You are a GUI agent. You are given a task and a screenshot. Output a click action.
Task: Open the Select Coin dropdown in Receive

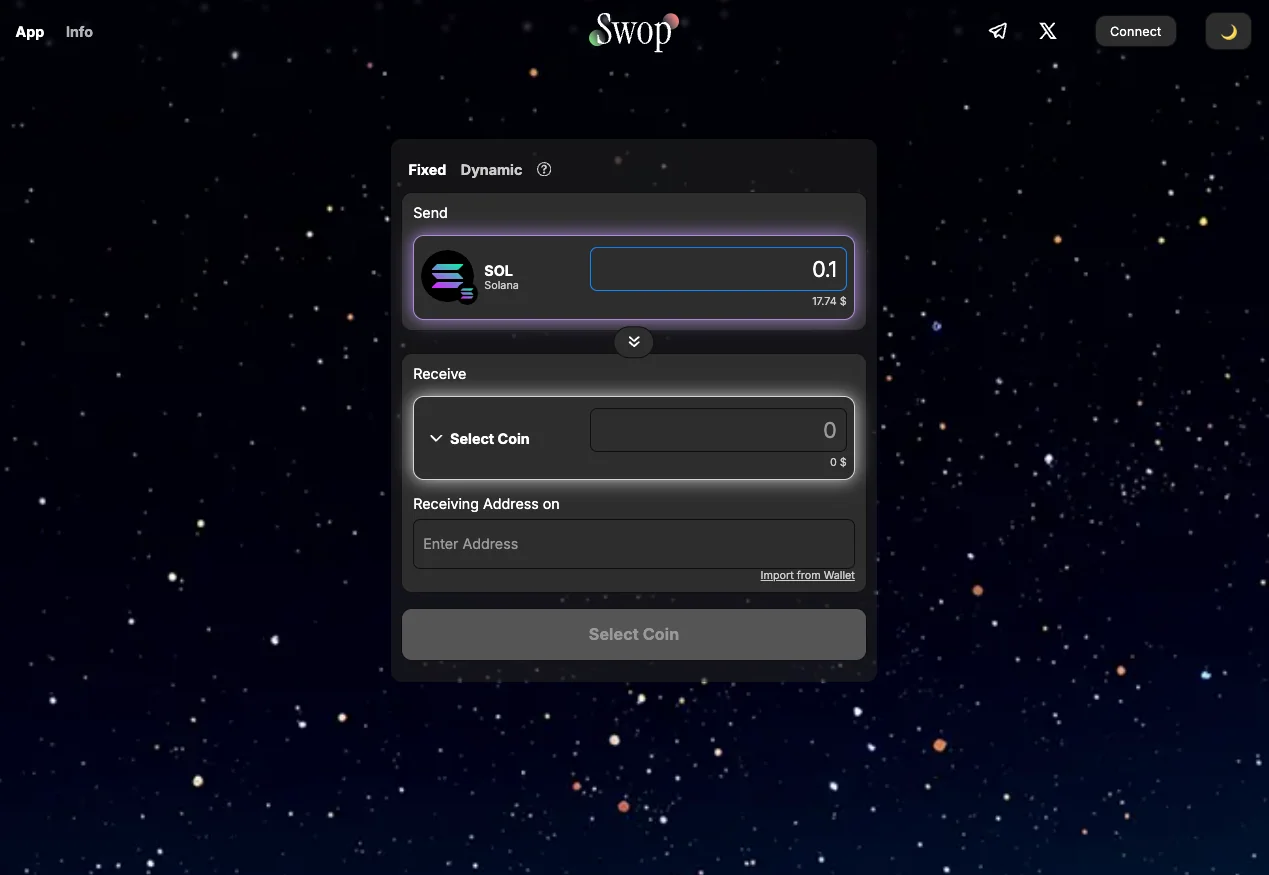(480, 438)
